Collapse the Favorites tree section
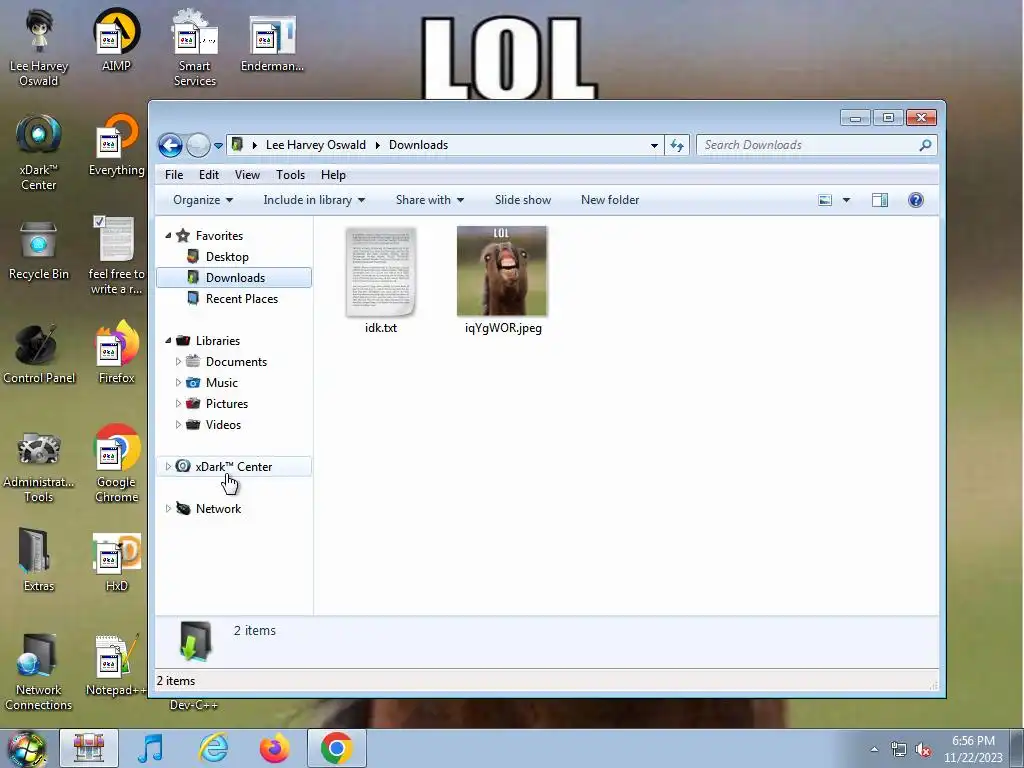Viewport: 1024px width, 768px height. pos(168,235)
